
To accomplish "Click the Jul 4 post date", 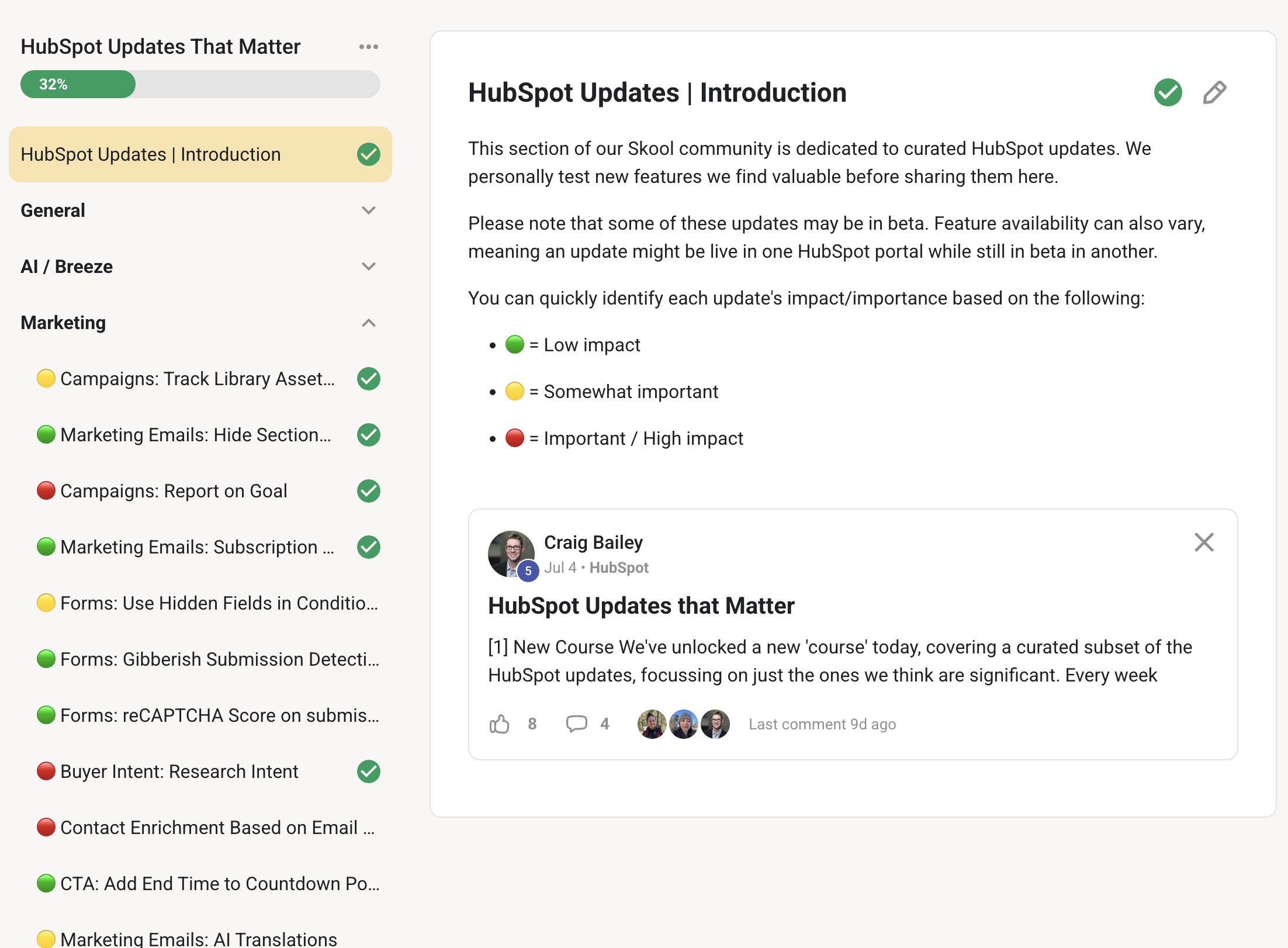I will [x=560, y=568].
